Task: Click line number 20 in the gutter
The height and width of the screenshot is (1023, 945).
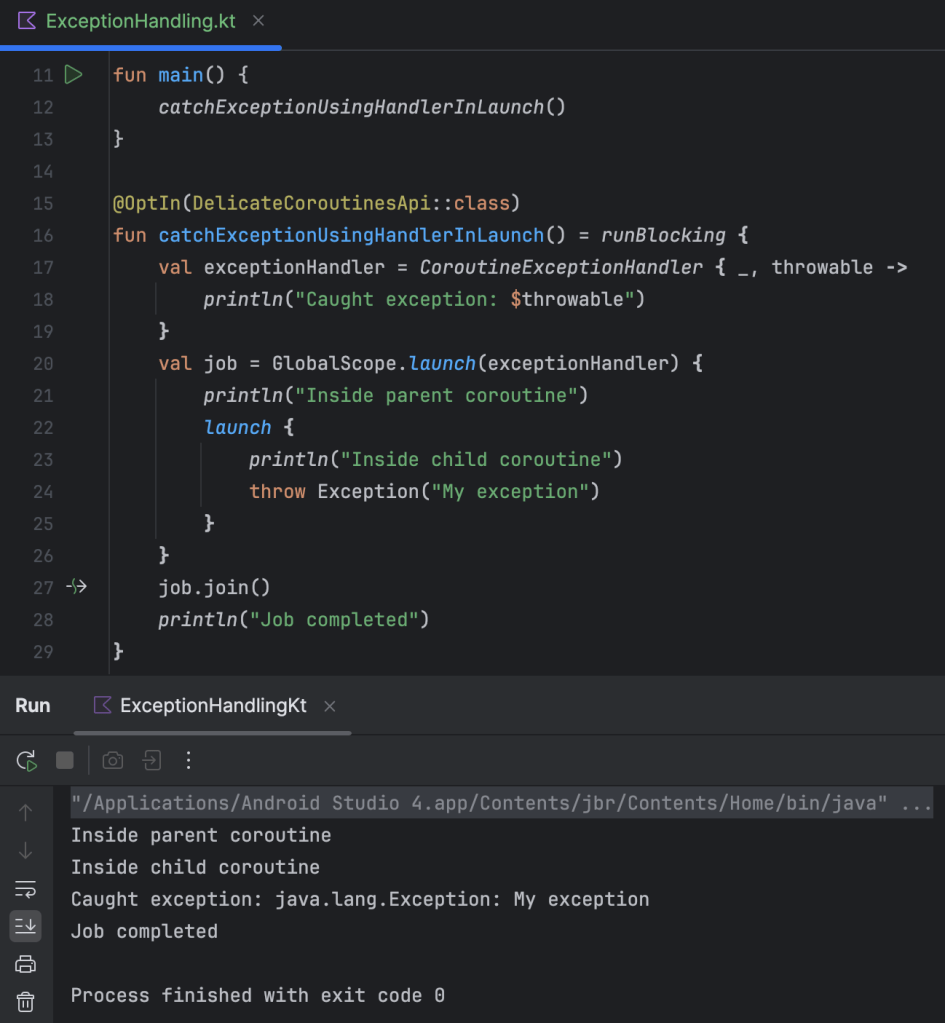Action: click(x=42, y=363)
